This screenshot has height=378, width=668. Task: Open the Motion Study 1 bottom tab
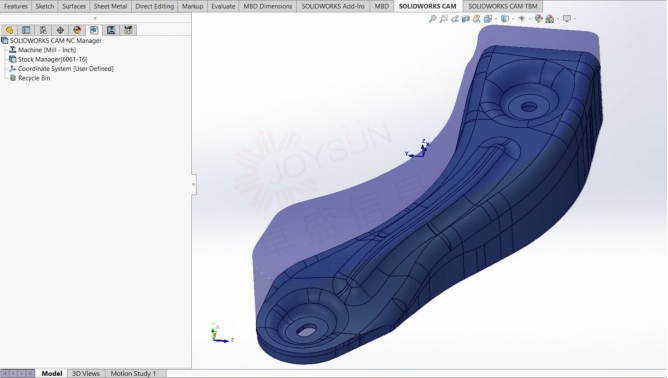tap(133, 373)
